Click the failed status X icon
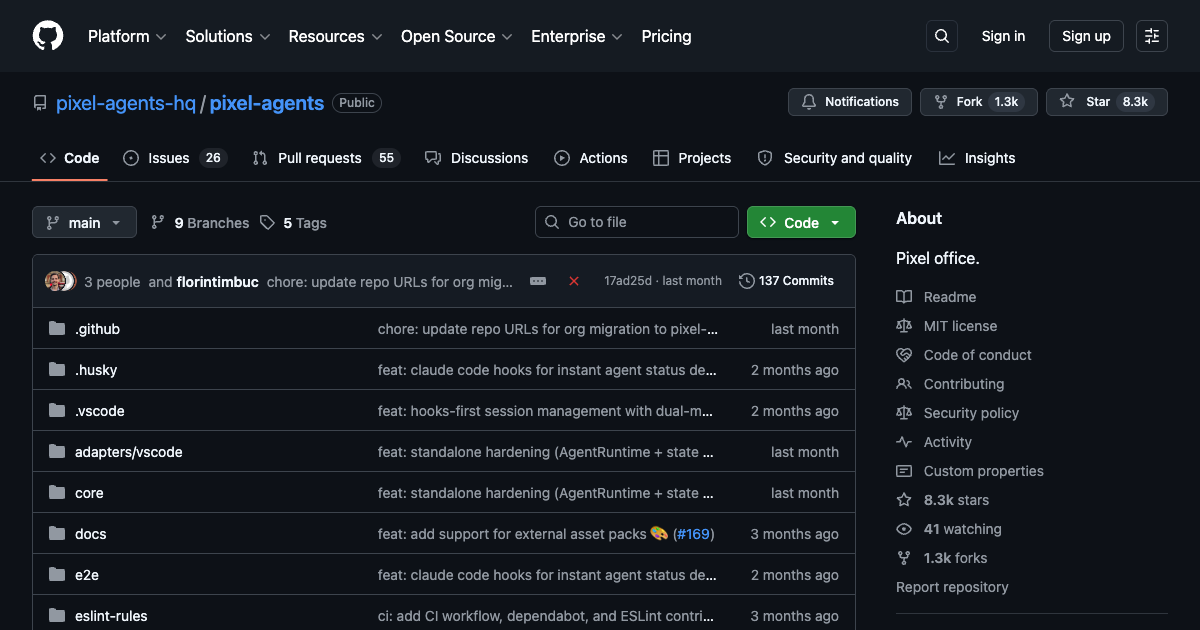 (x=574, y=281)
